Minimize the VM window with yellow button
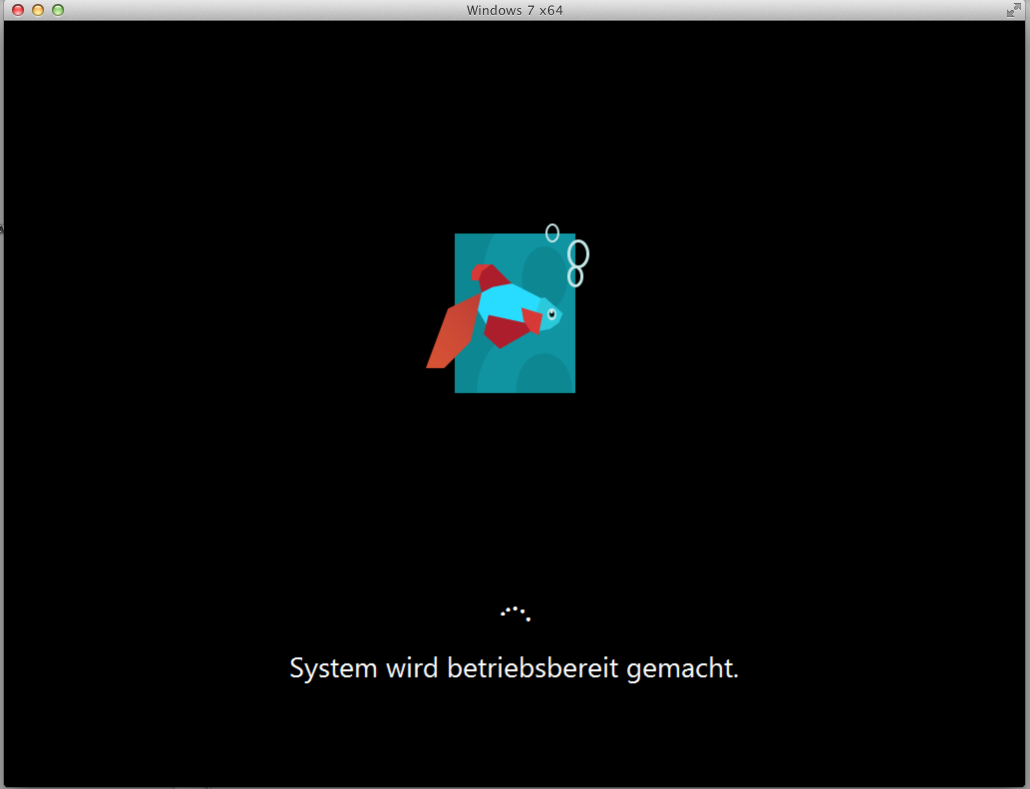The width and height of the screenshot is (1030, 789). [38, 10]
